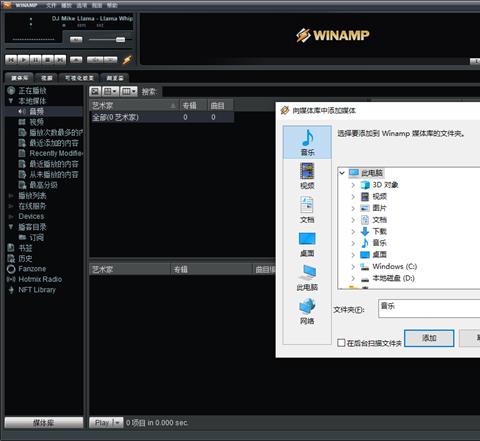Switch to the 媒体库 tab
The width and height of the screenshot is (480, 441).
point(19,78)
